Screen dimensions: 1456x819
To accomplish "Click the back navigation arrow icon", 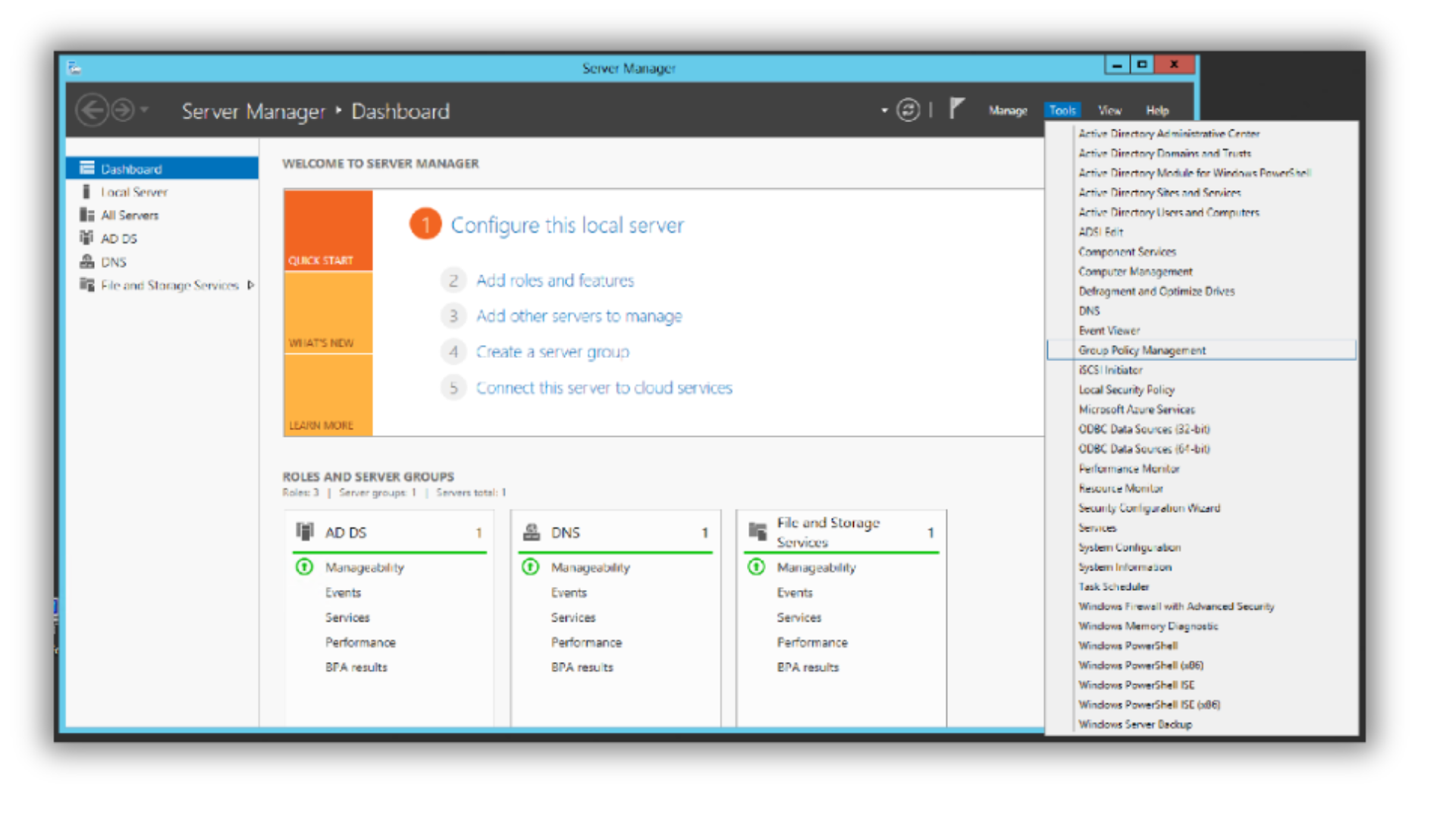I will (92, 111).
